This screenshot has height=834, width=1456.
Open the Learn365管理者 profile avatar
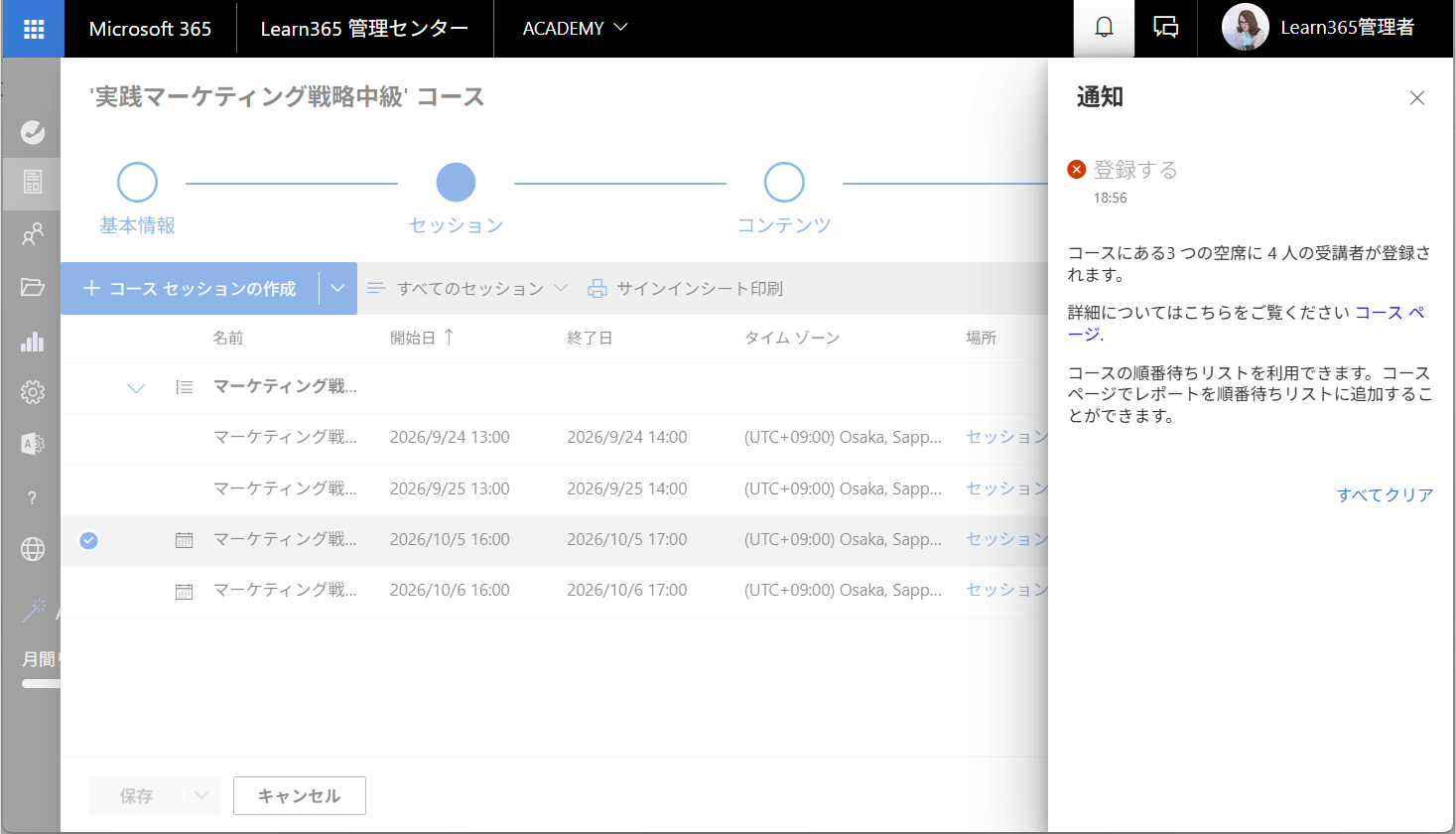(1246, 28)
